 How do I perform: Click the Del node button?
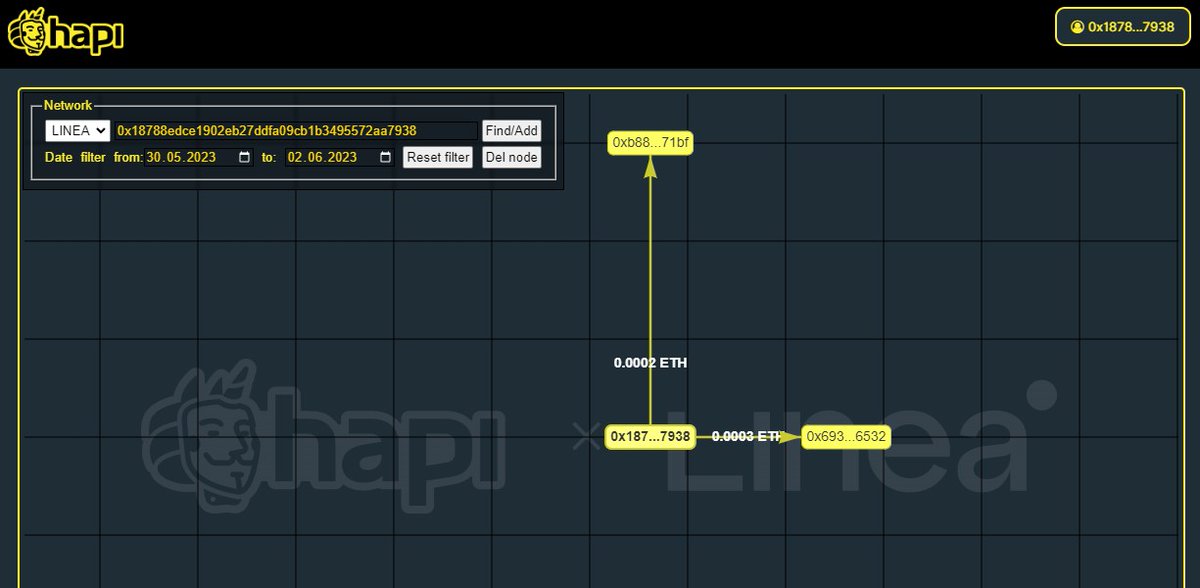tap(511, 157)
